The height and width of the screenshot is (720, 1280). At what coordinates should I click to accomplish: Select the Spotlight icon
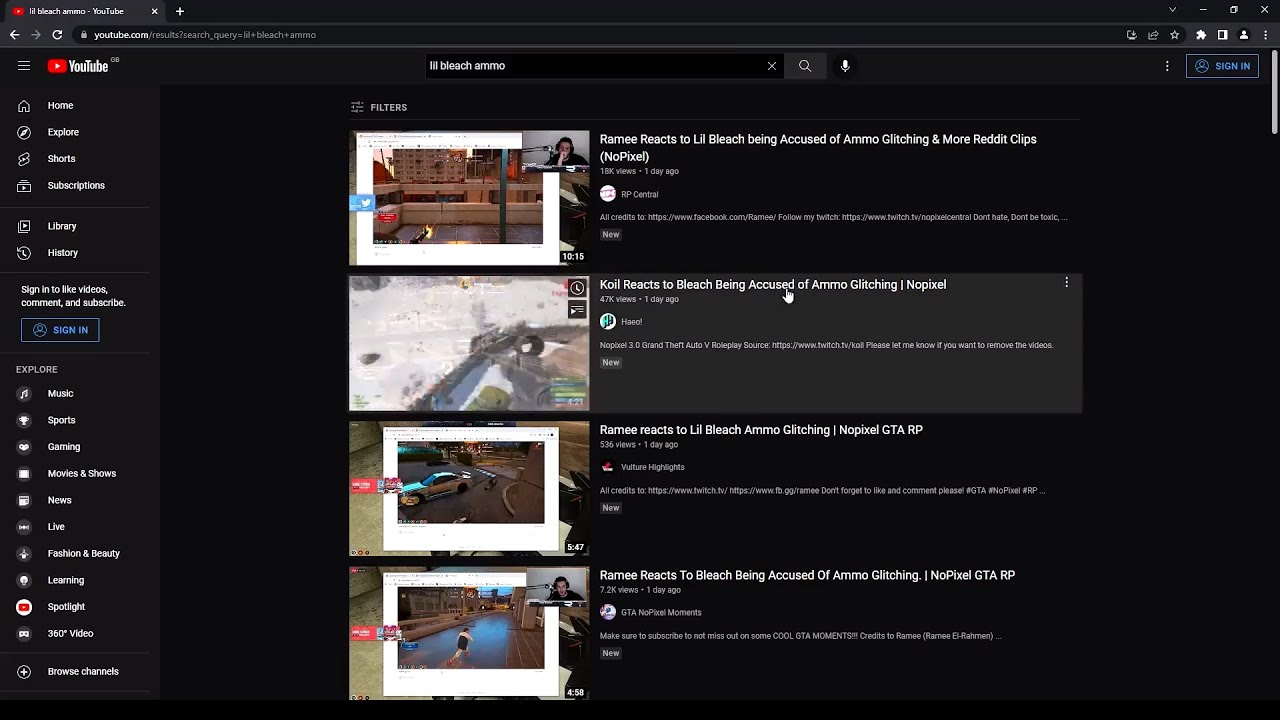(x=24, y=607)
